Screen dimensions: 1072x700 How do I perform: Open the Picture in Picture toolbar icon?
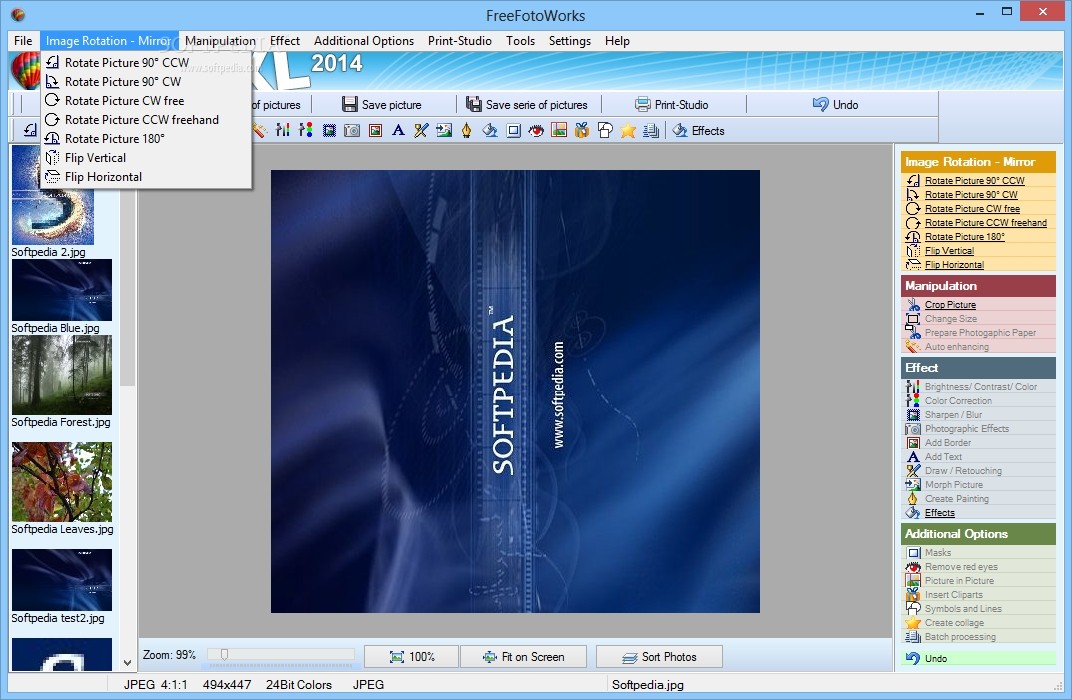pyautogui.click(x=559, y=130)
